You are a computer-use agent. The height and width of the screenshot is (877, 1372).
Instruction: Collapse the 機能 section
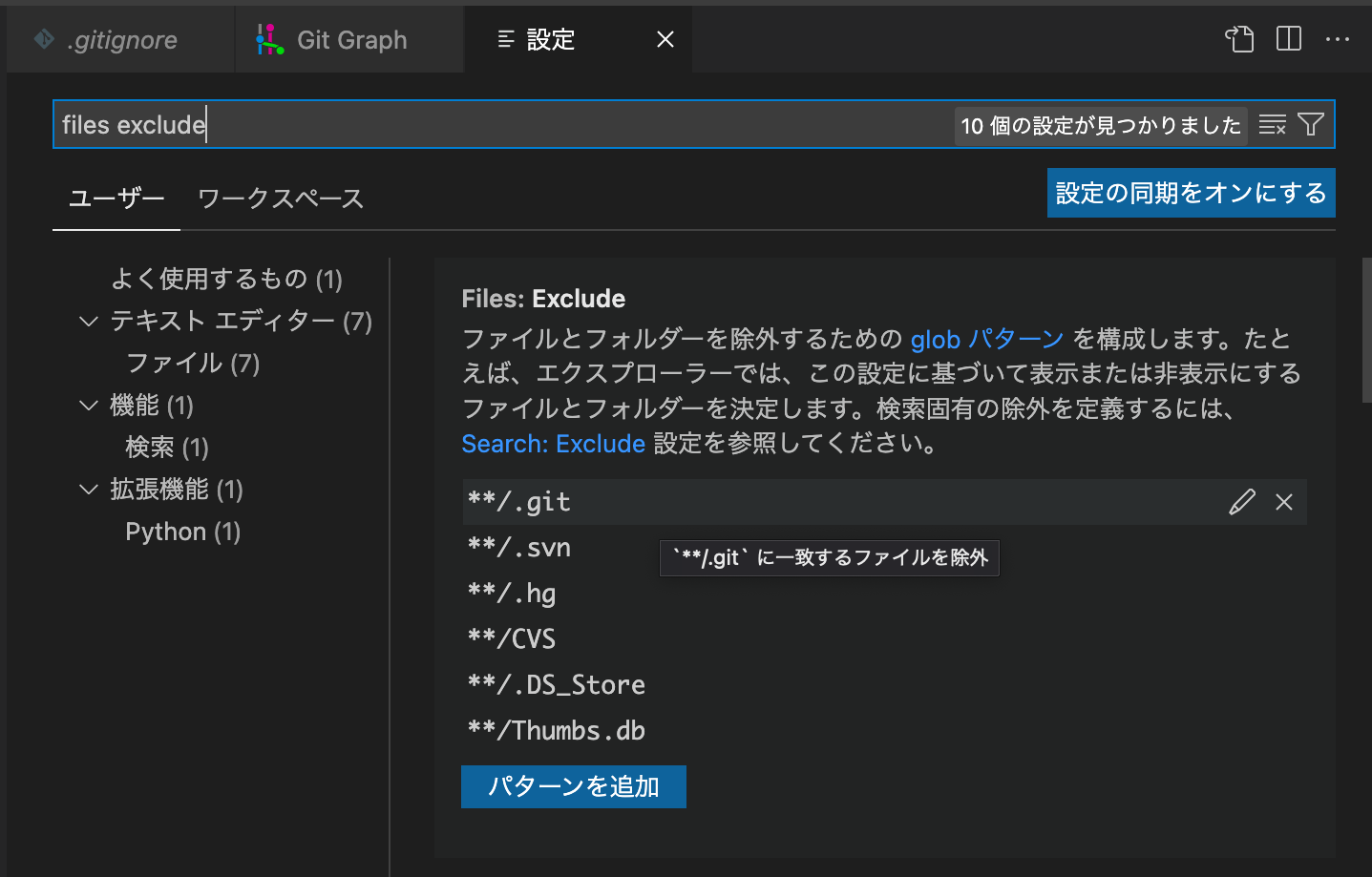coord(88,405)
